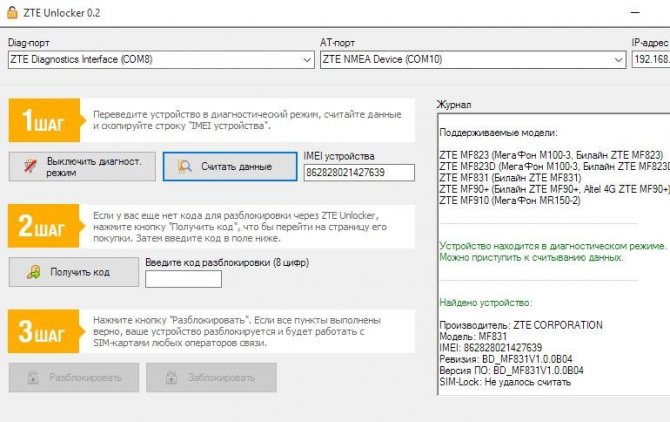
Task: Click the 'Выключить диагност. режим' button
Action: [82, 167]
